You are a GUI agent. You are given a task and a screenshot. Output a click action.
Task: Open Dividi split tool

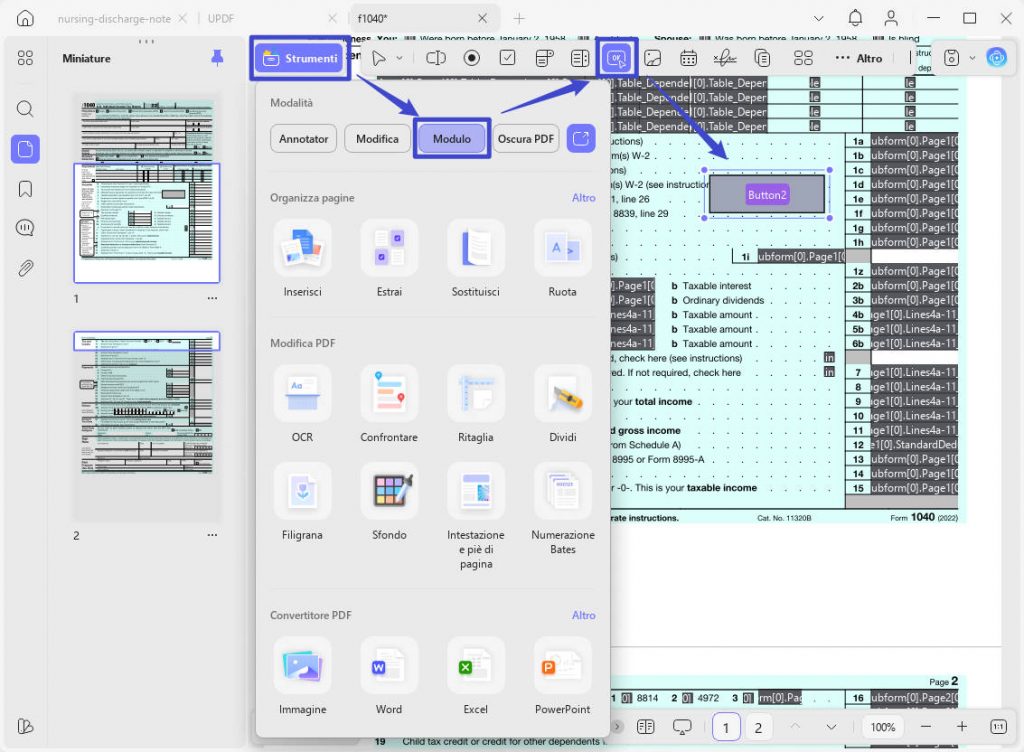click(562, 405)
